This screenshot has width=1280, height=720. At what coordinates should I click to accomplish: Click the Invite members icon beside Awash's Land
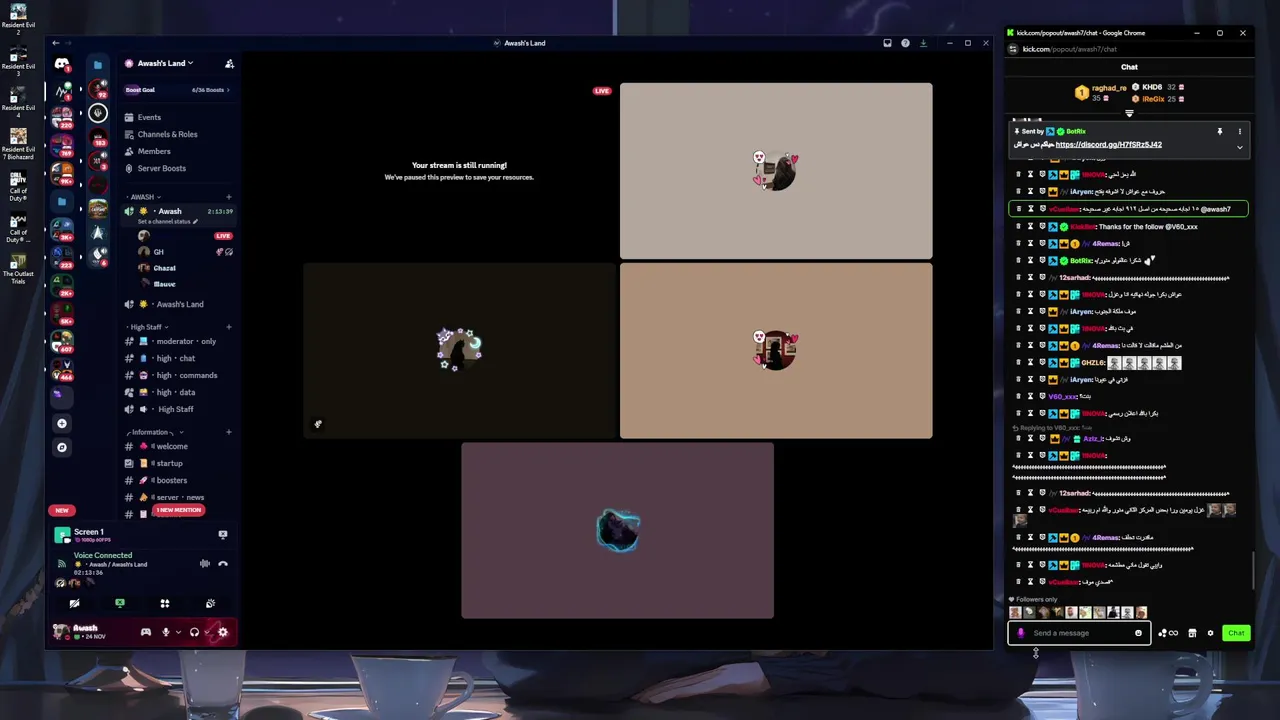click(229, 64)
